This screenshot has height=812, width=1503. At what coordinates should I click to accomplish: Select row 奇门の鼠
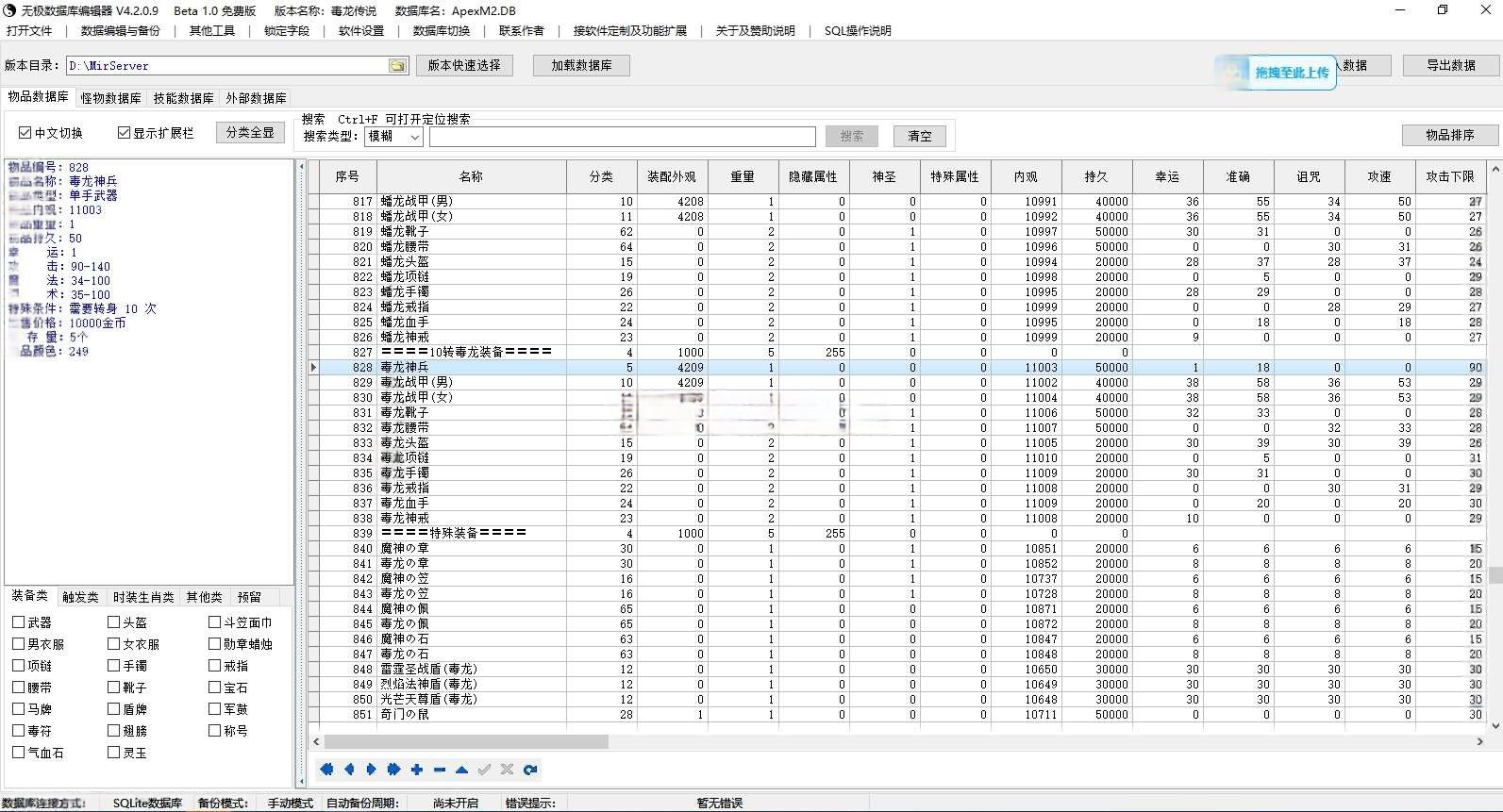point(899,714)
